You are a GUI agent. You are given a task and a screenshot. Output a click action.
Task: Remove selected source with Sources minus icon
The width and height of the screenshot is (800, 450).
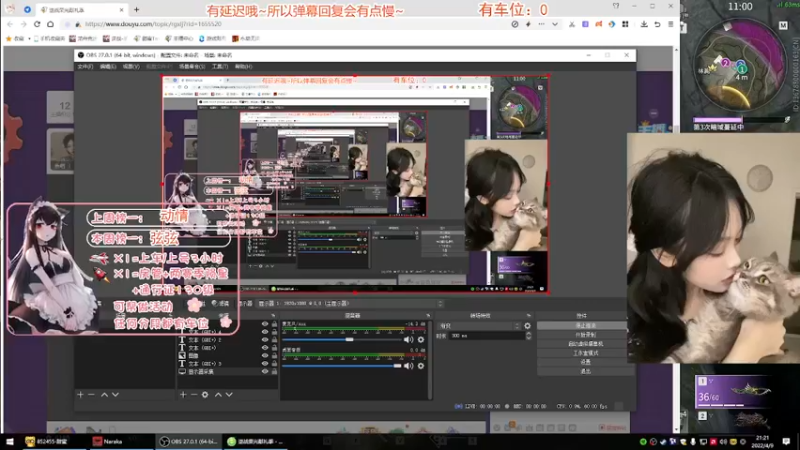click(194, 394)
